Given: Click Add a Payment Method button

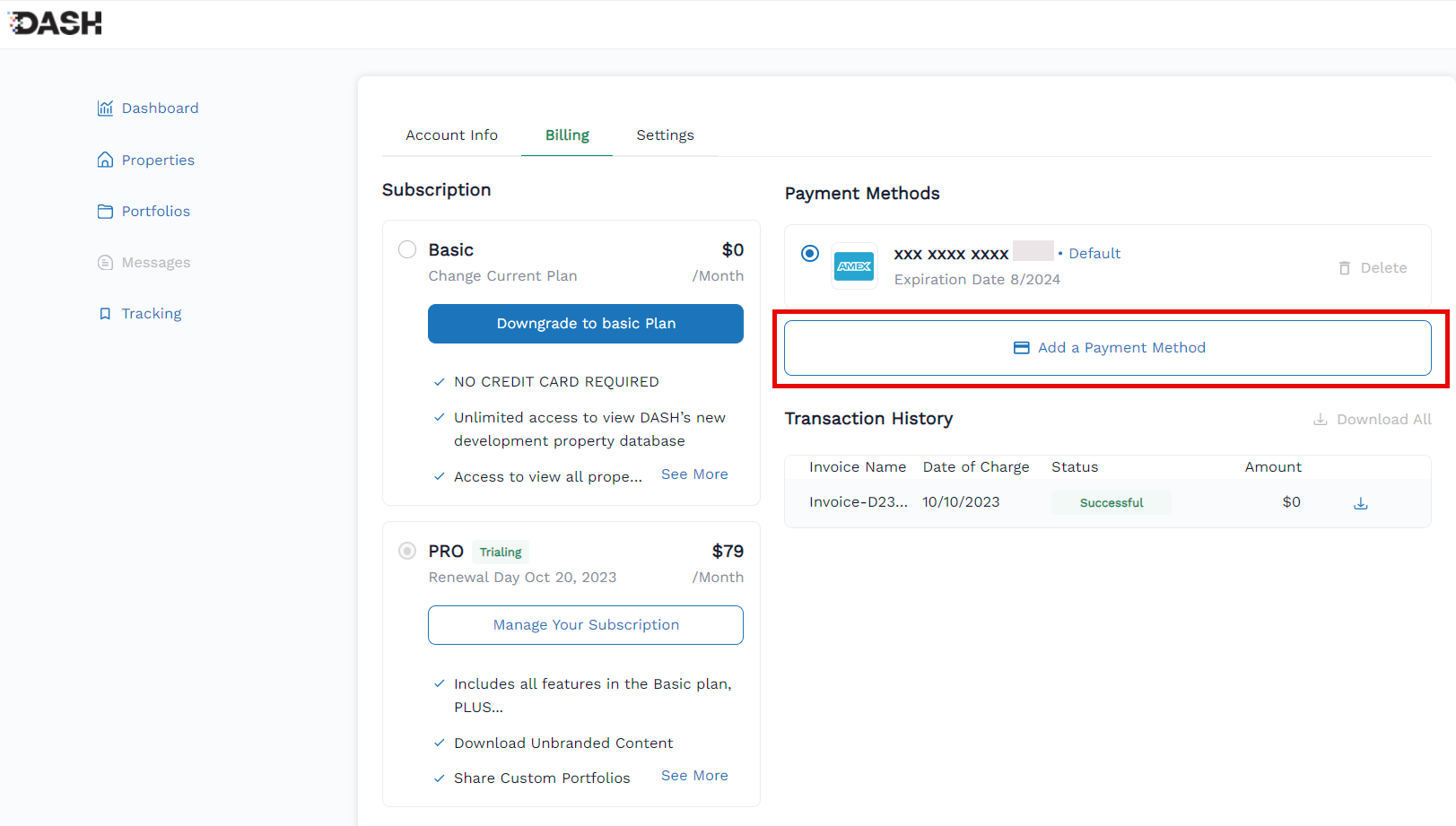Looking at the screenshot, I should click(1108, 348).
